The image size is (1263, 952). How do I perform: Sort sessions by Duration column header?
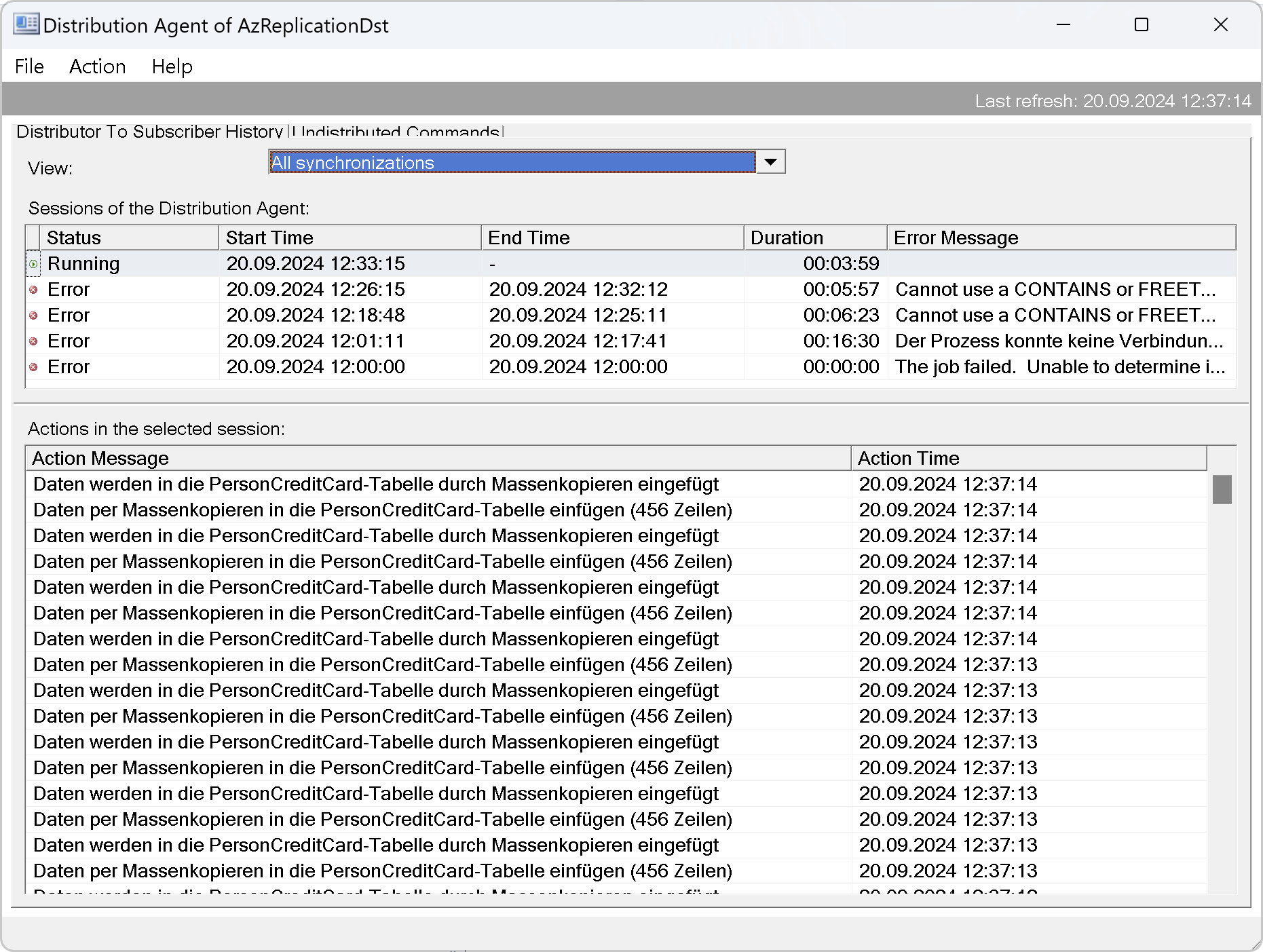(816, 237)
